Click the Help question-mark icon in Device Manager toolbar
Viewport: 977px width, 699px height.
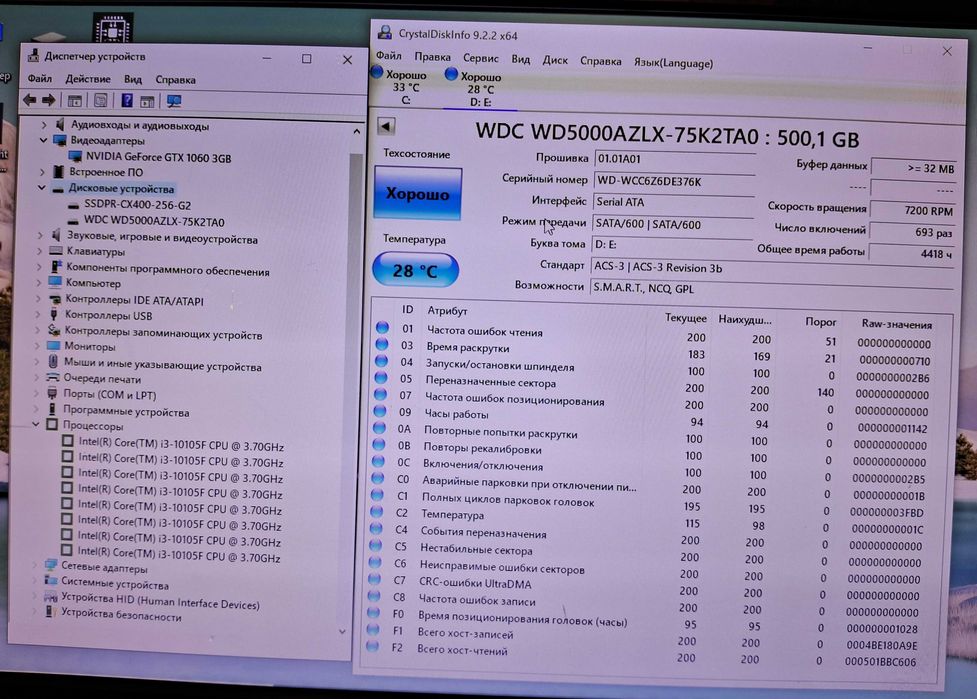[126, 100]
